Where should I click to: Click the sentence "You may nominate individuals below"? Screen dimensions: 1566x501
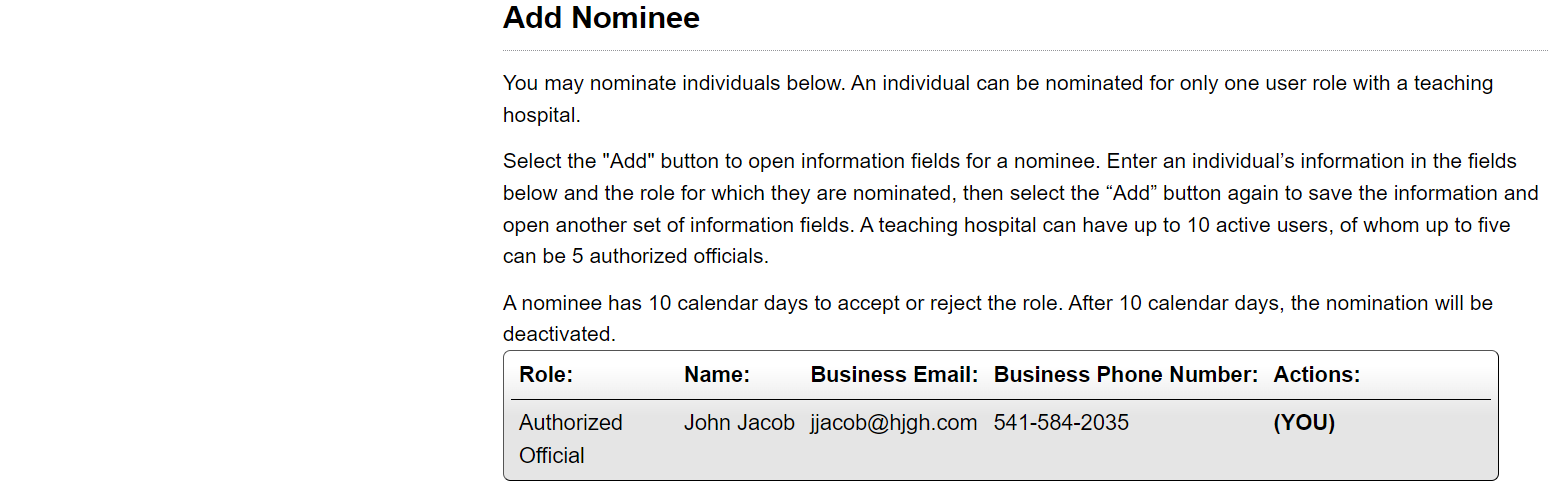click(674, 83)
